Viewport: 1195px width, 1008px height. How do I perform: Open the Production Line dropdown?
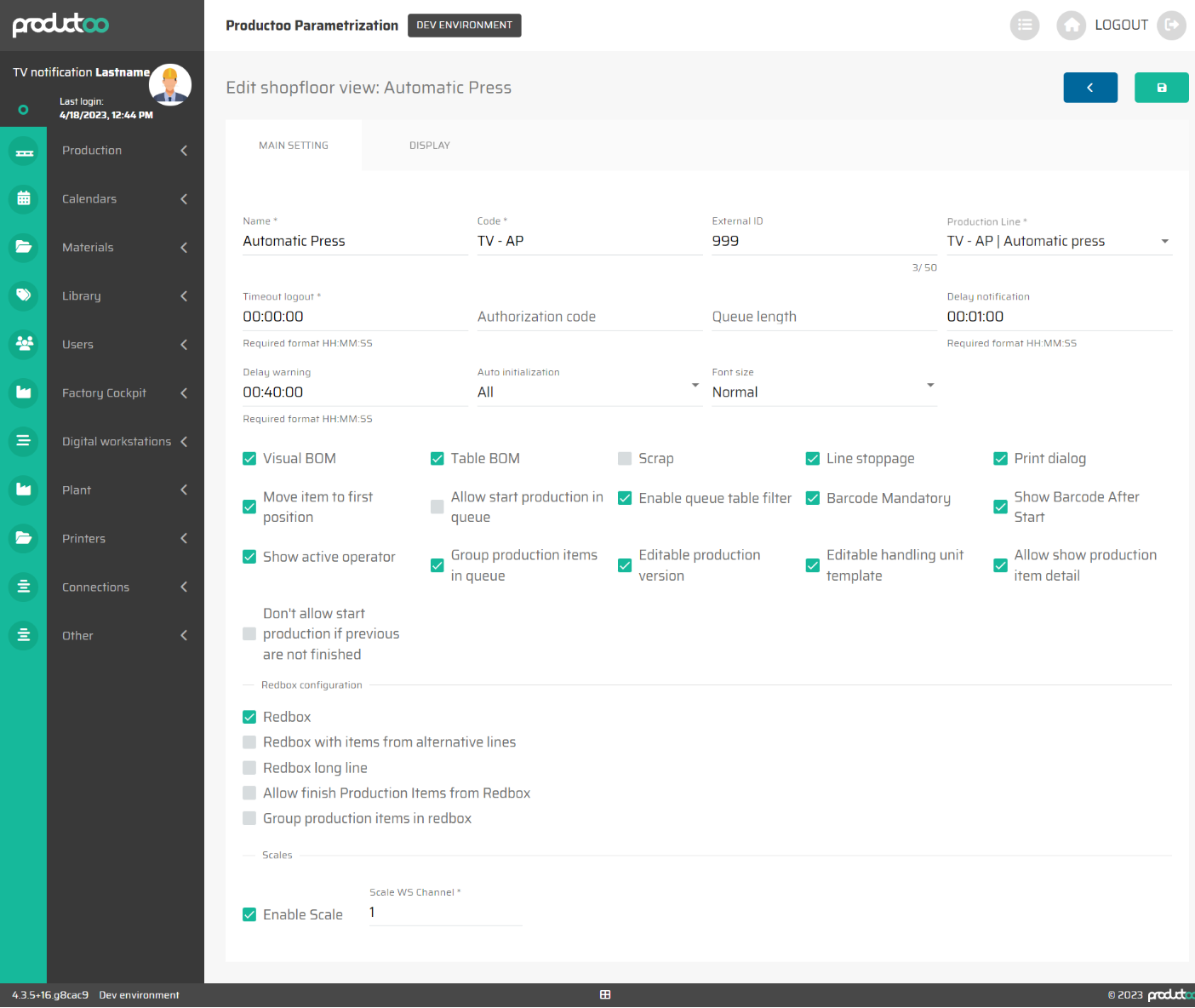(1059, 242)
